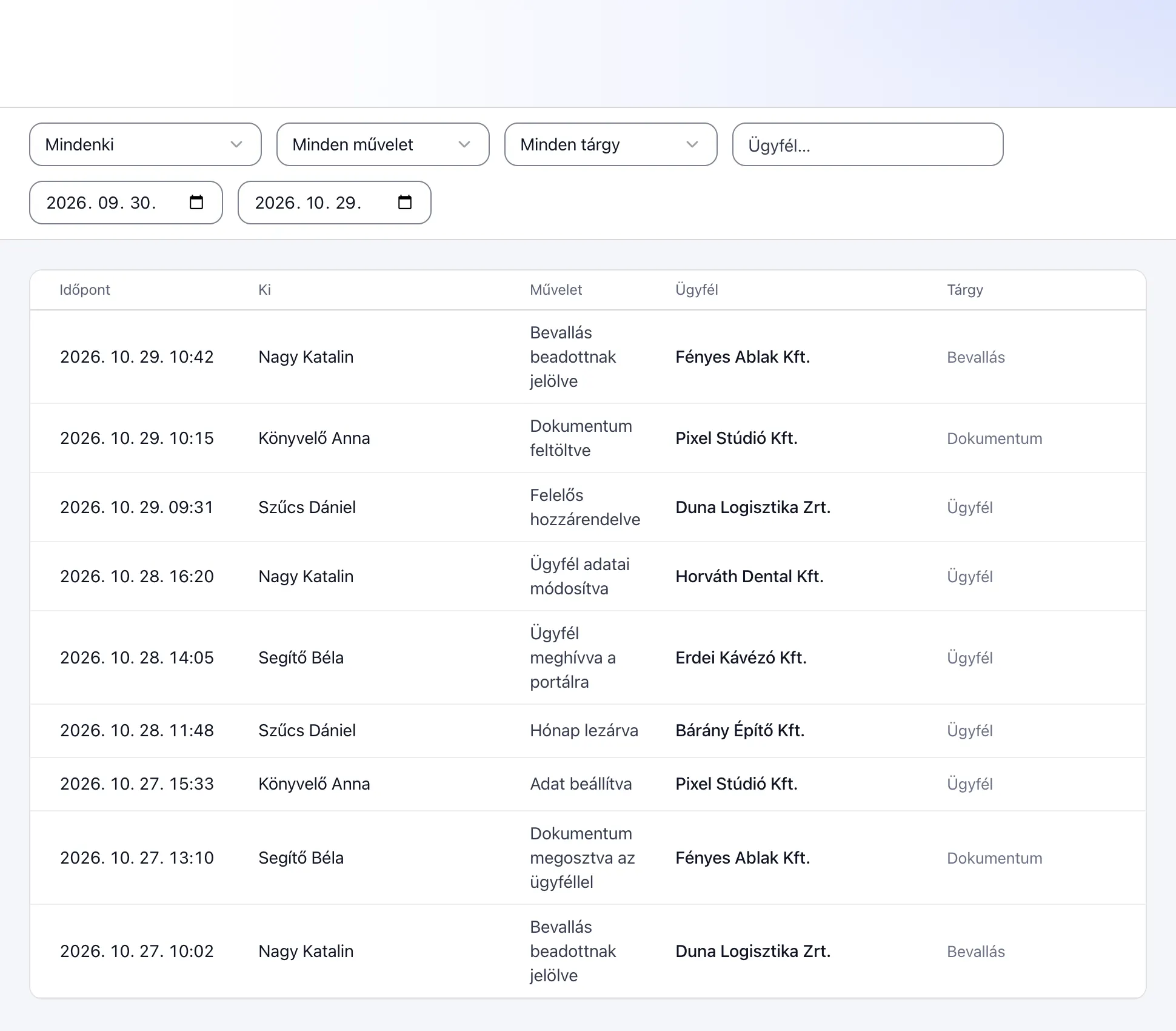This screenshot has width=1176, height=1031.
Task: Select Duna Logisztika Zrt. in the 09:31 row
Action: coord(753,507)
